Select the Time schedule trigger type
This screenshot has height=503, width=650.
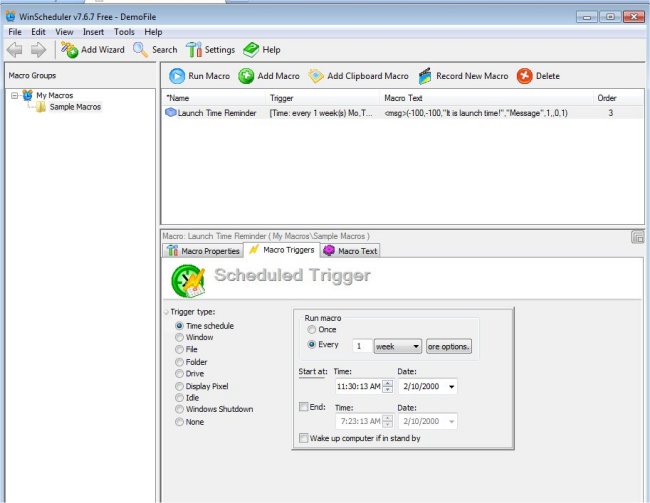[x=179, y=326]
